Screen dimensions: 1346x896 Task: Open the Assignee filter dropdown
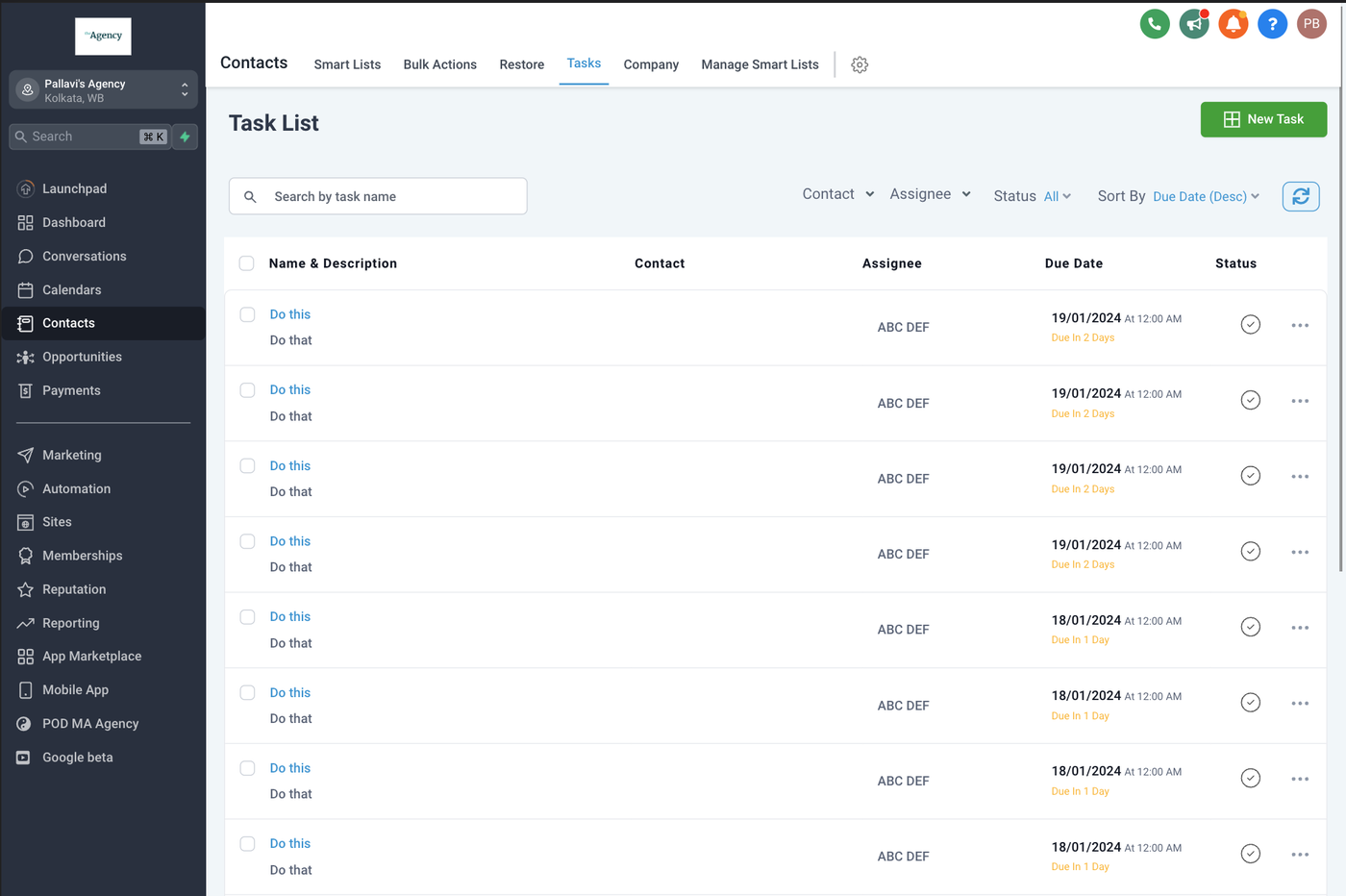tap(930, 194)
